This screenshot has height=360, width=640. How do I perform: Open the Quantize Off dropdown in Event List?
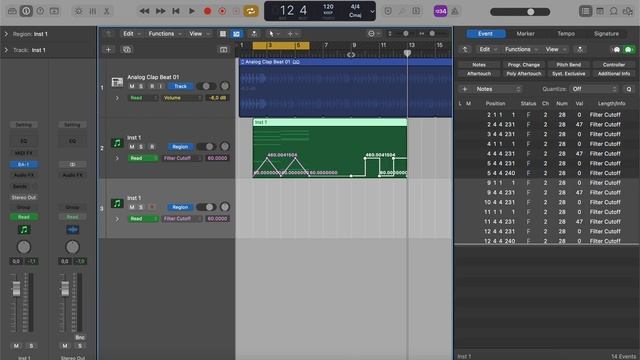(594, 89)
